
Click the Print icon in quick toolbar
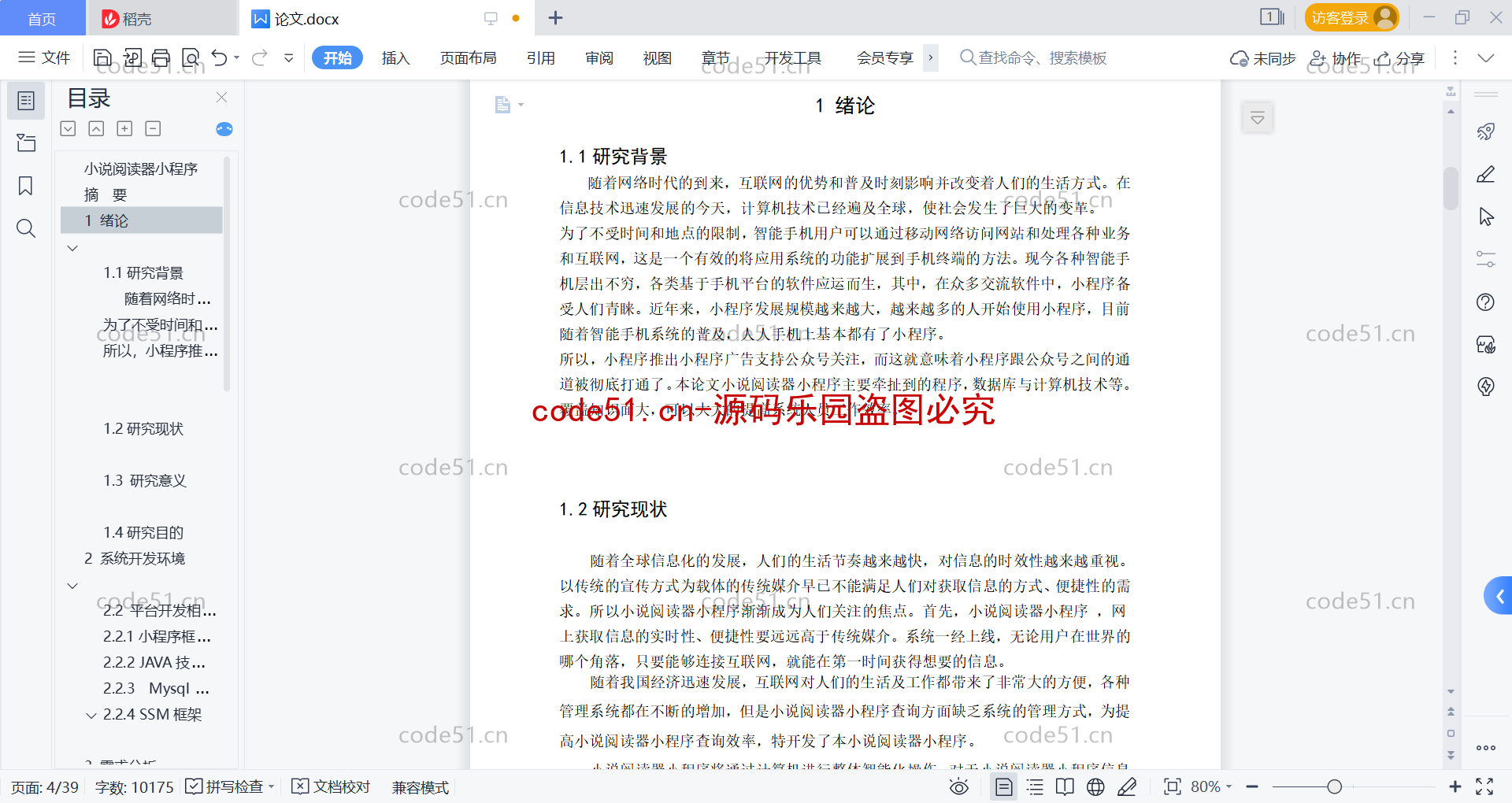pyautogui.click(x=161, y=57)
